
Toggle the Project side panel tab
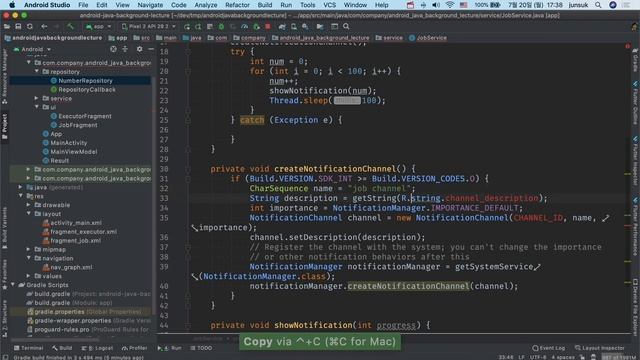tap(4, 126)
